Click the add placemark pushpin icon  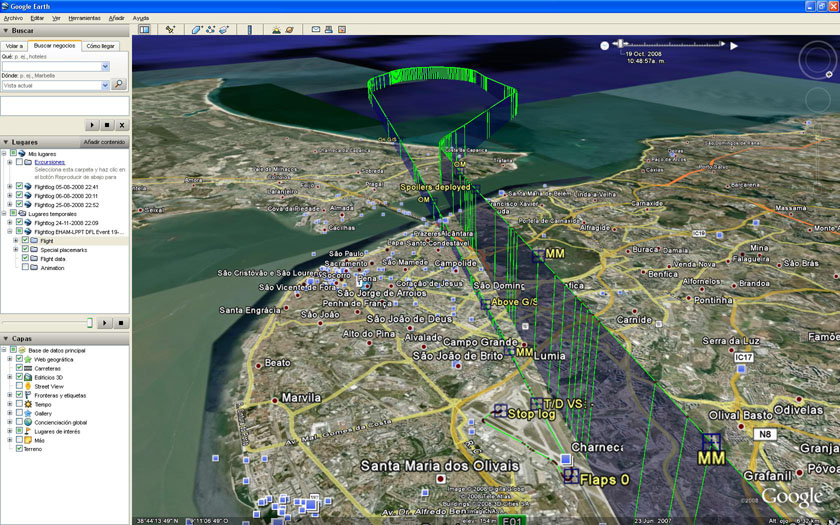[x=170, y=29]
